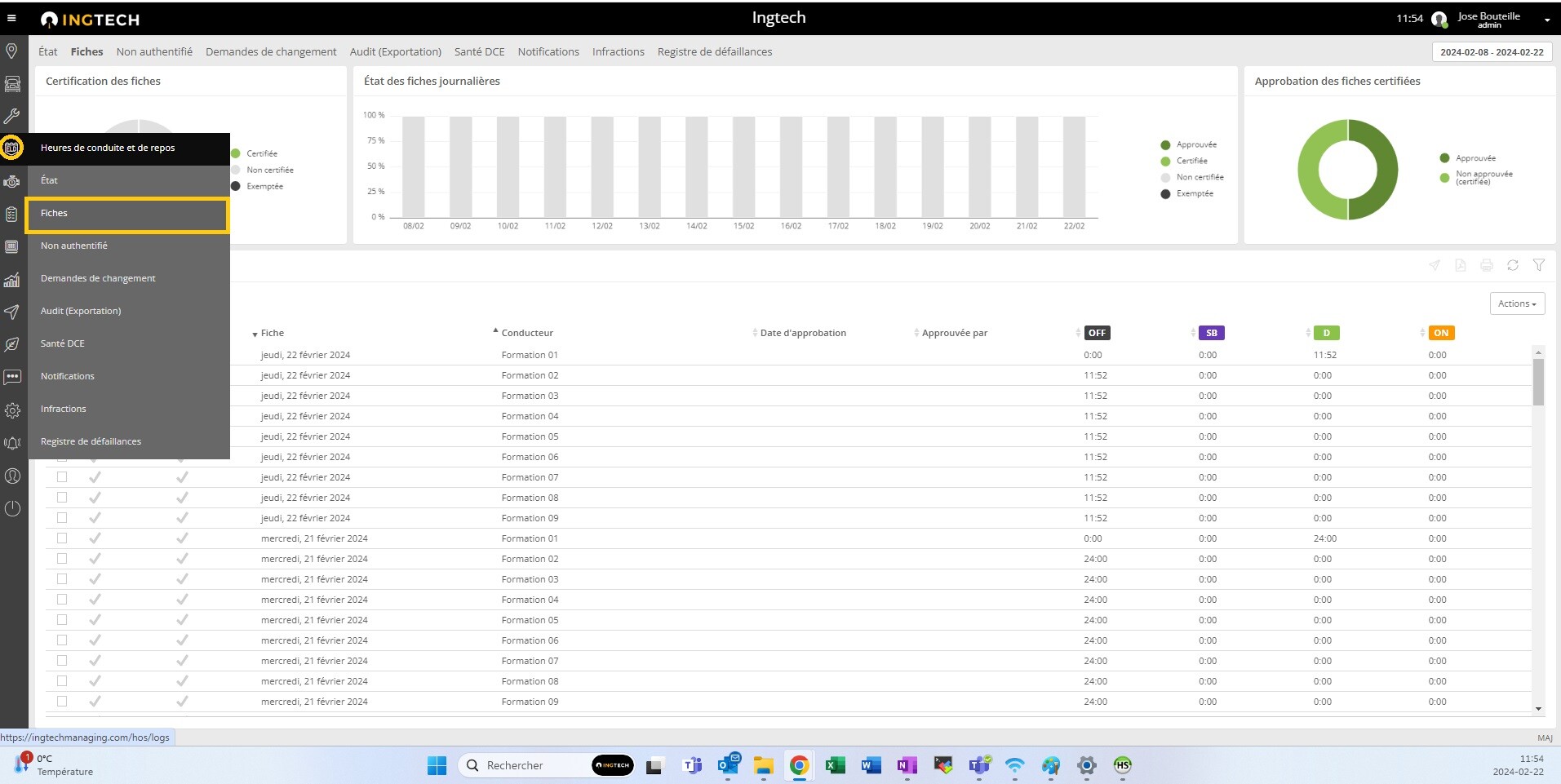Click the filter funnel icon

pos(1538,265)
